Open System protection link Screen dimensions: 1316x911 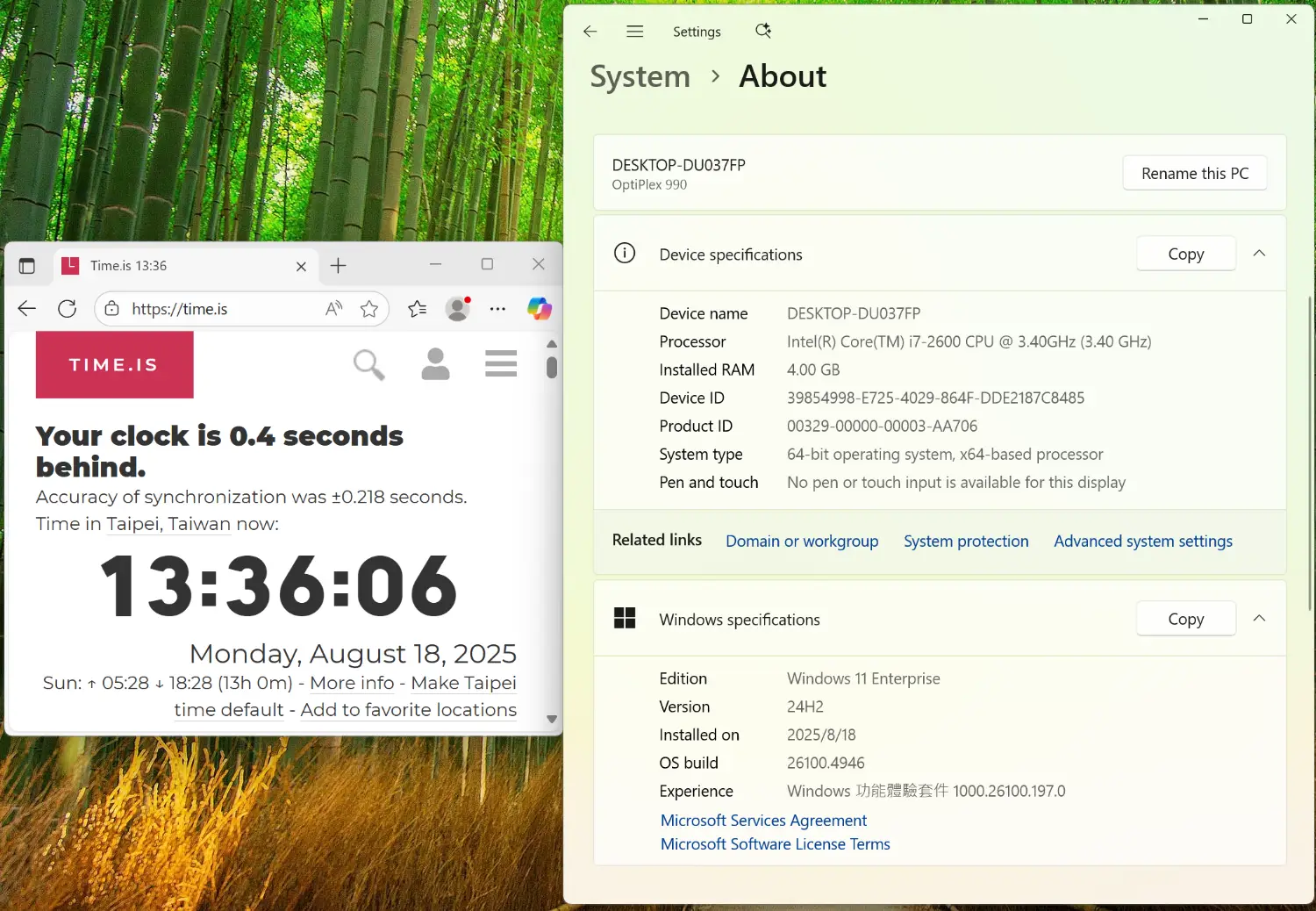point(966,541)
